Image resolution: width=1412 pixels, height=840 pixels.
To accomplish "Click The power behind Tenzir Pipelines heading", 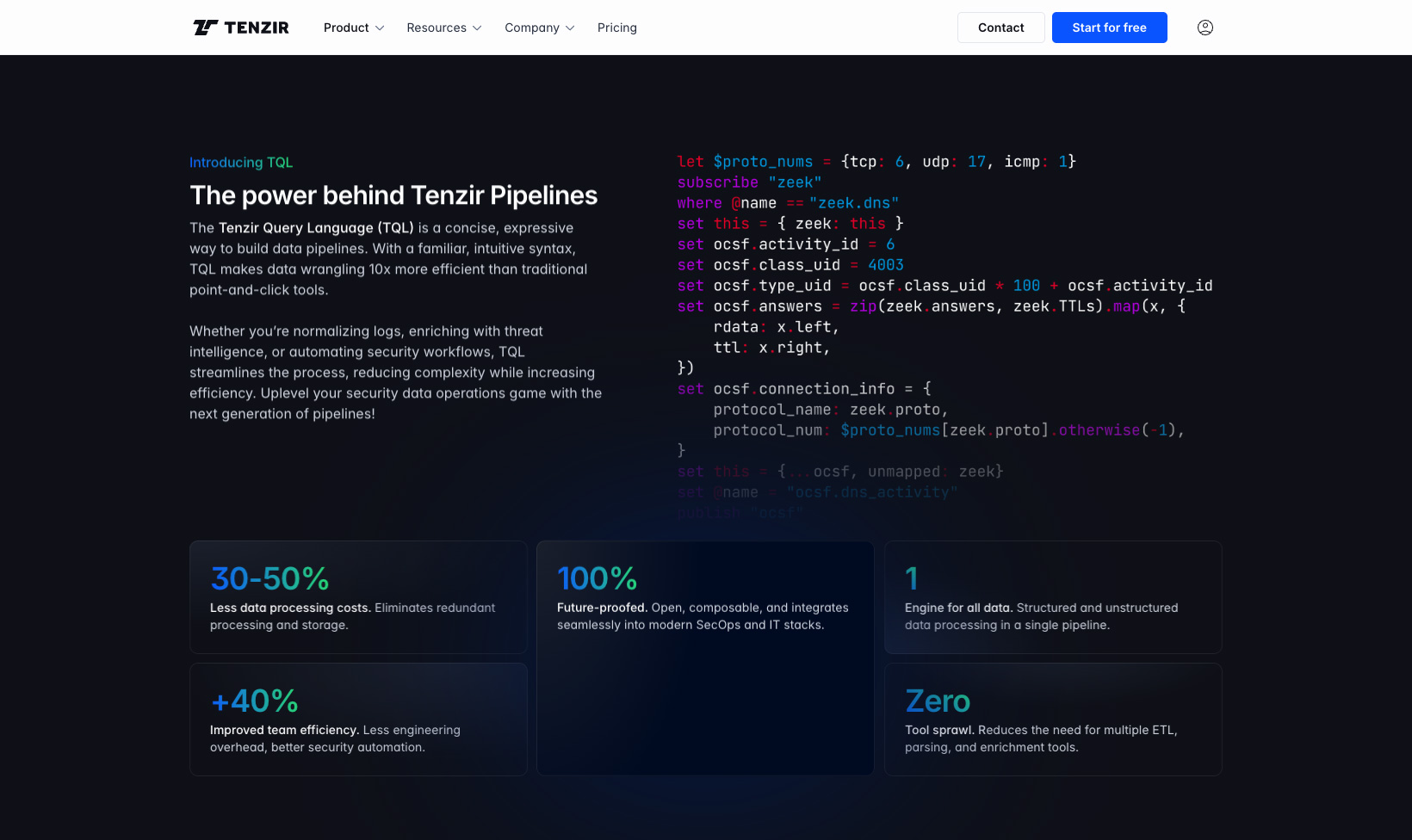I will click(x=393, y=195).
